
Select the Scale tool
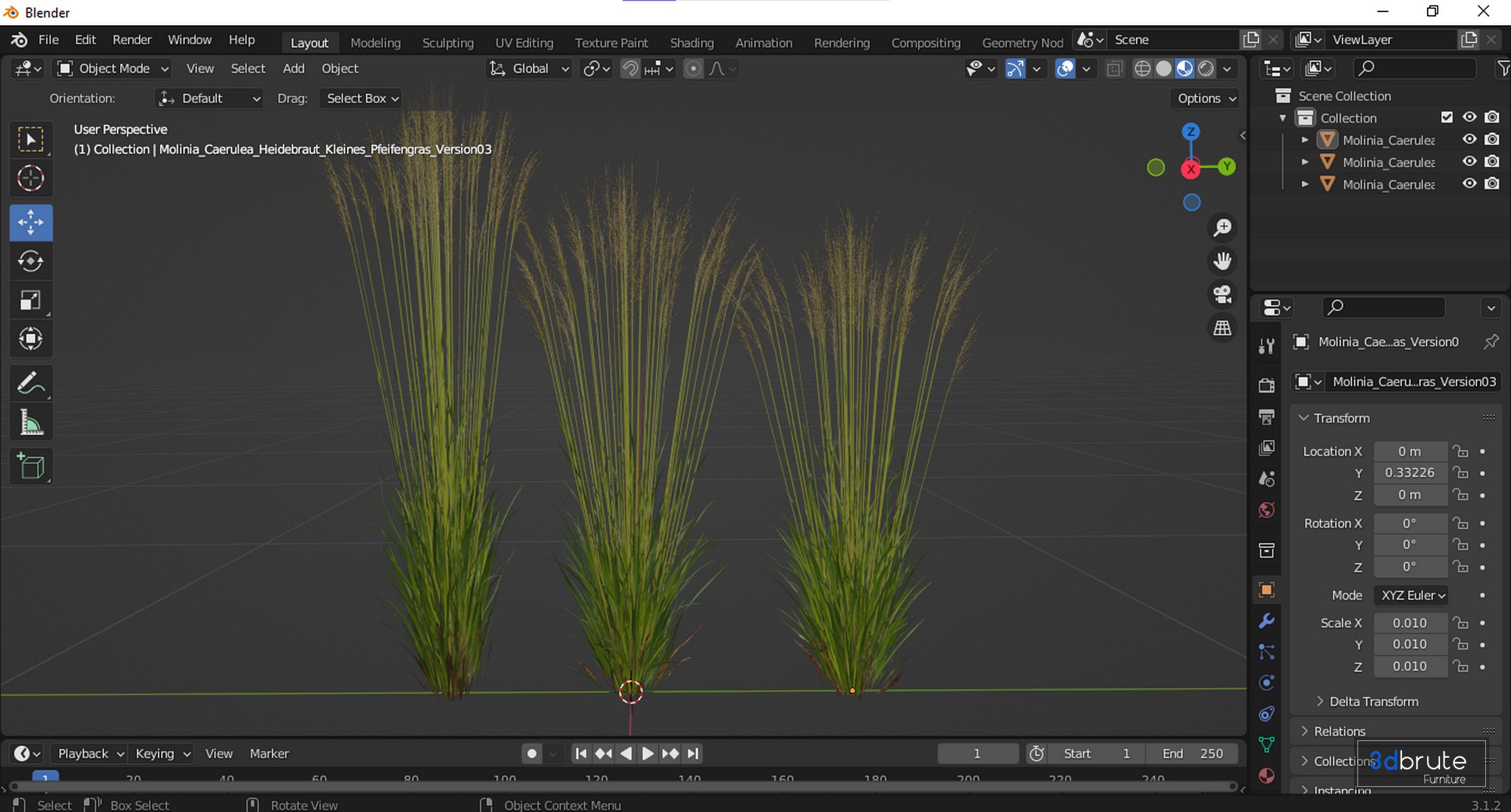[30, 300]
